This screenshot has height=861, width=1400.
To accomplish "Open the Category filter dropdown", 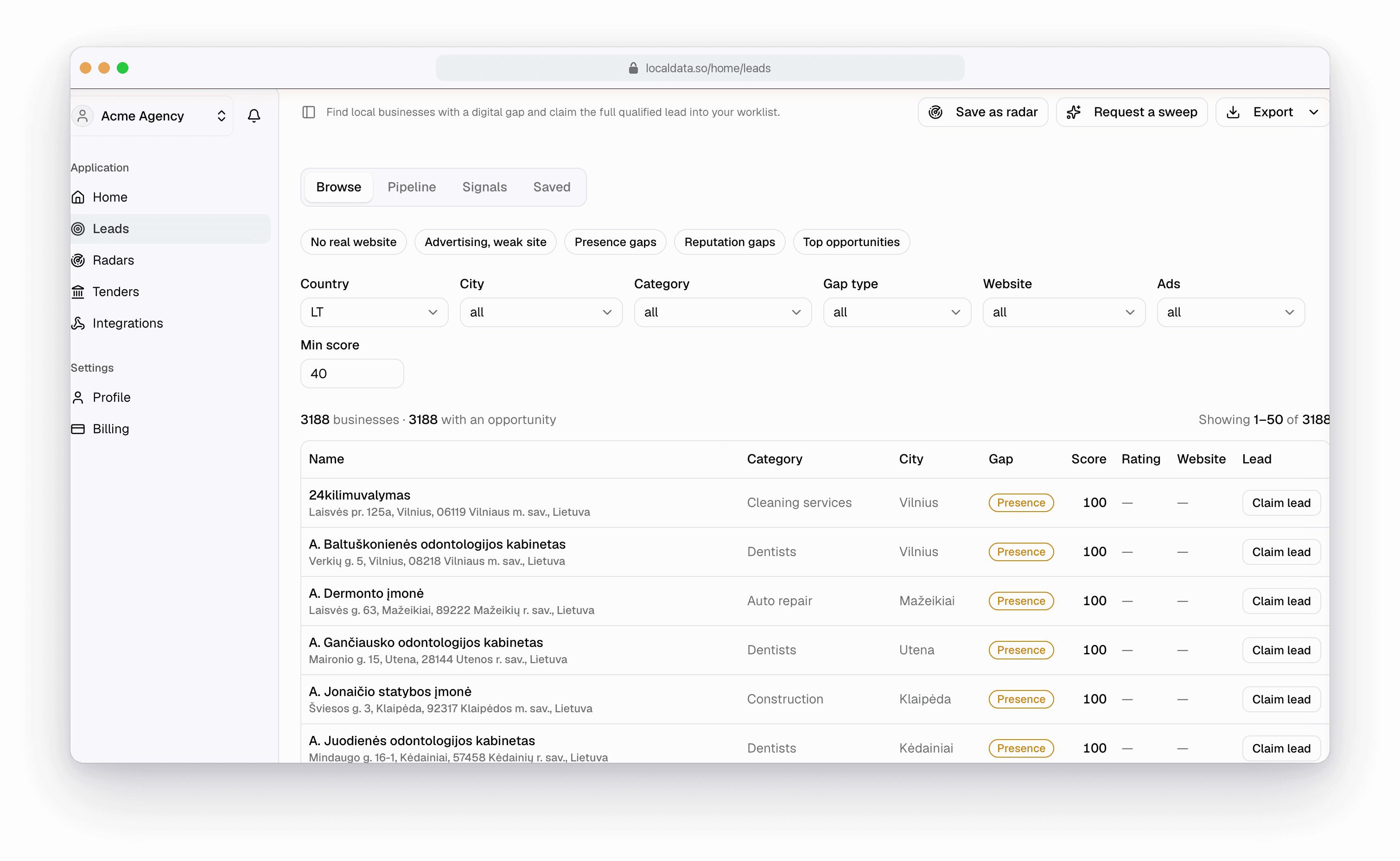I will click(723, 312).
